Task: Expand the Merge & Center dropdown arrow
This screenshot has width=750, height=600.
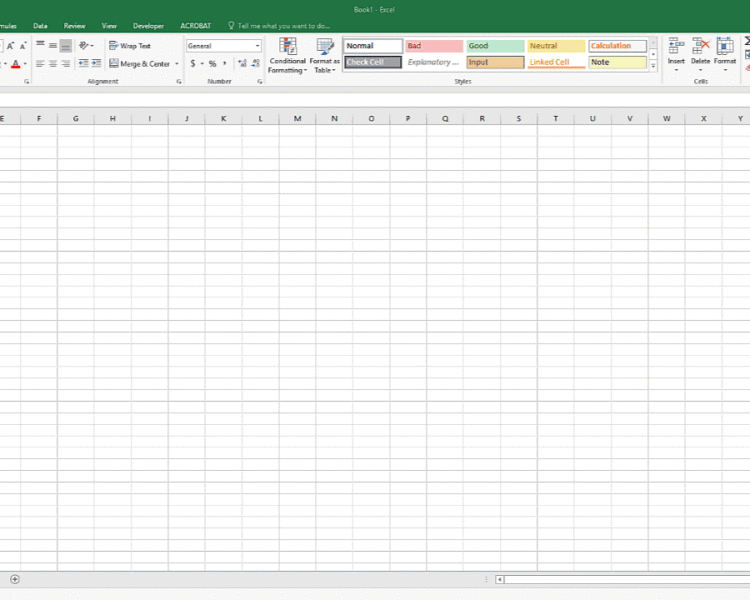Action: tap(177, 64)
